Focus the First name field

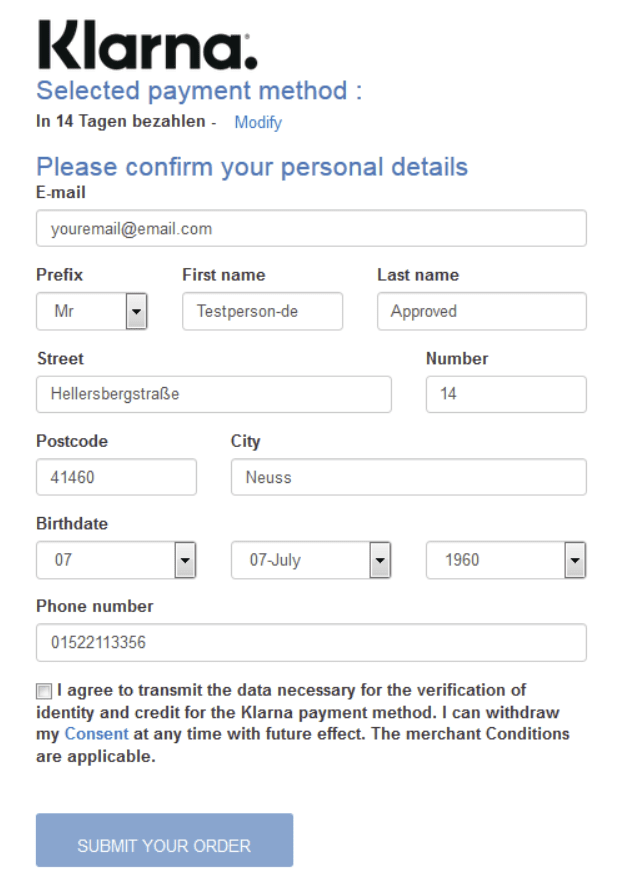(262, 311)
